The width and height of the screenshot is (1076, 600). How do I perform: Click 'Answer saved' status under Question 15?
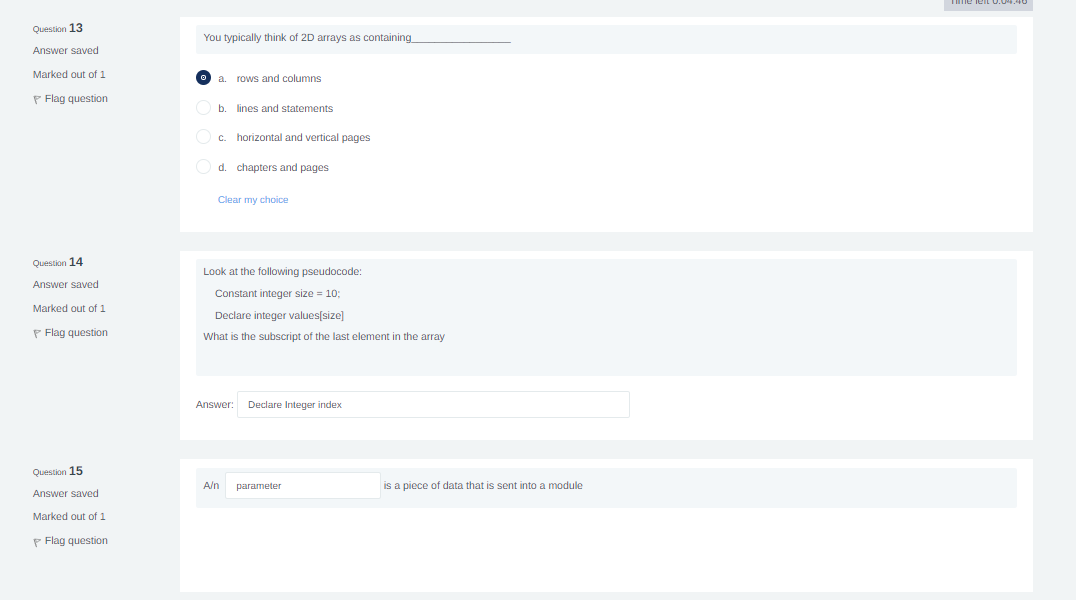tap(66, 494)
